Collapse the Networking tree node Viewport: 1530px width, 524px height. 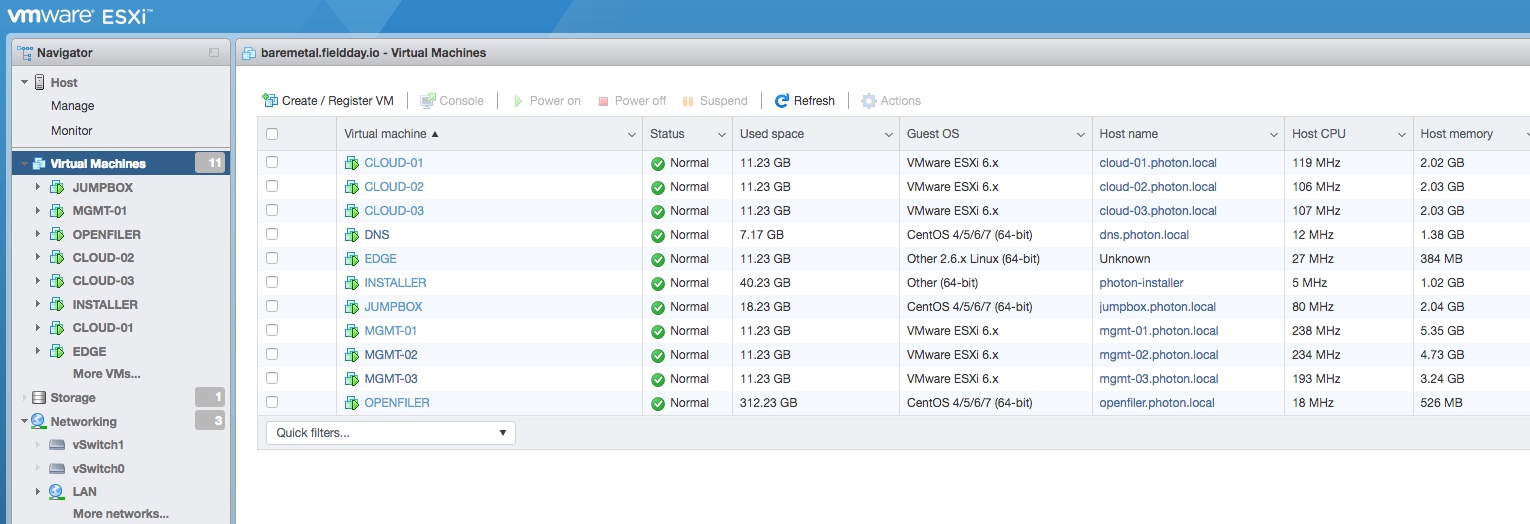click(24, 421)
